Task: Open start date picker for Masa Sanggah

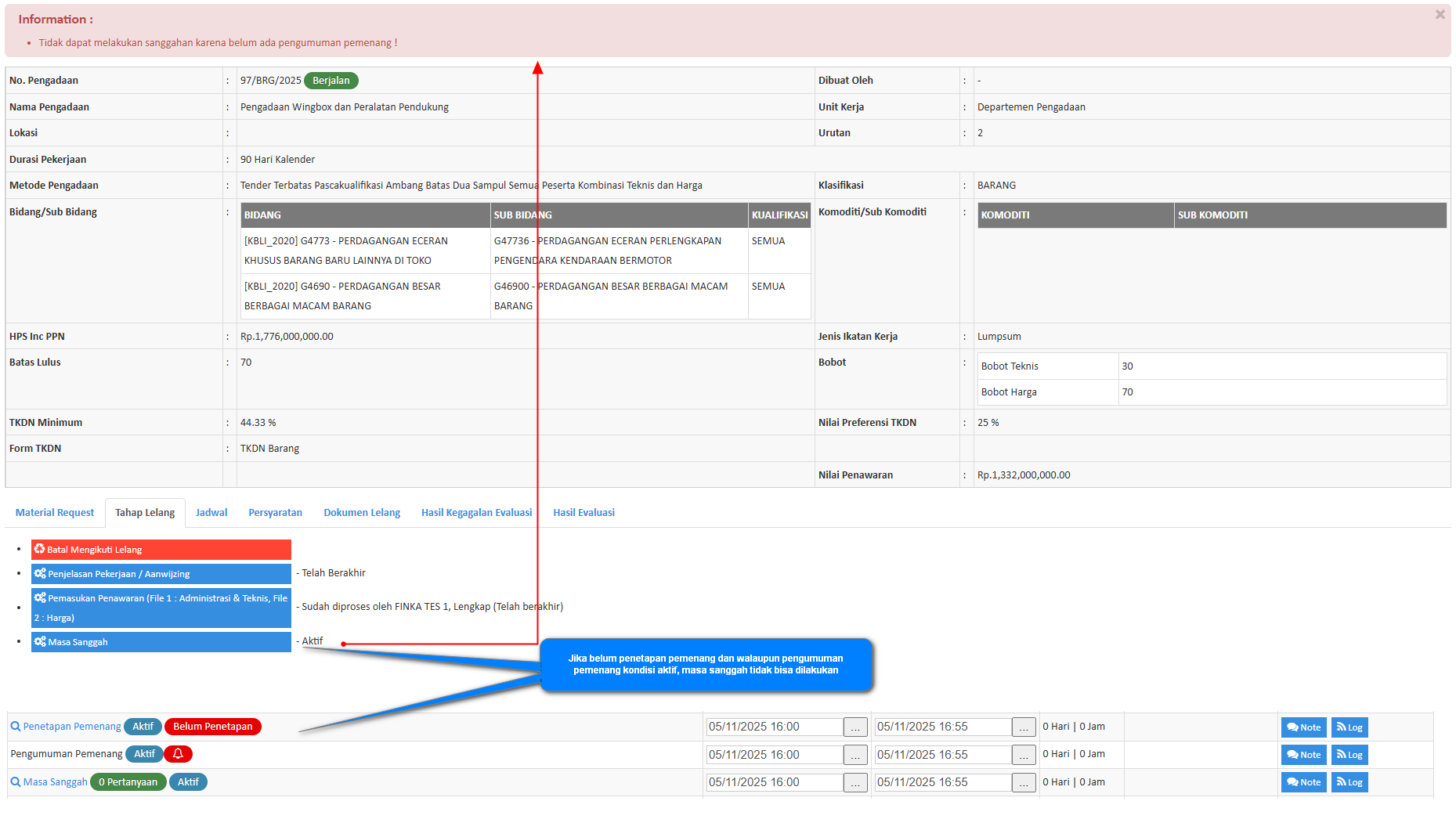Action: [x=855, y=782]
